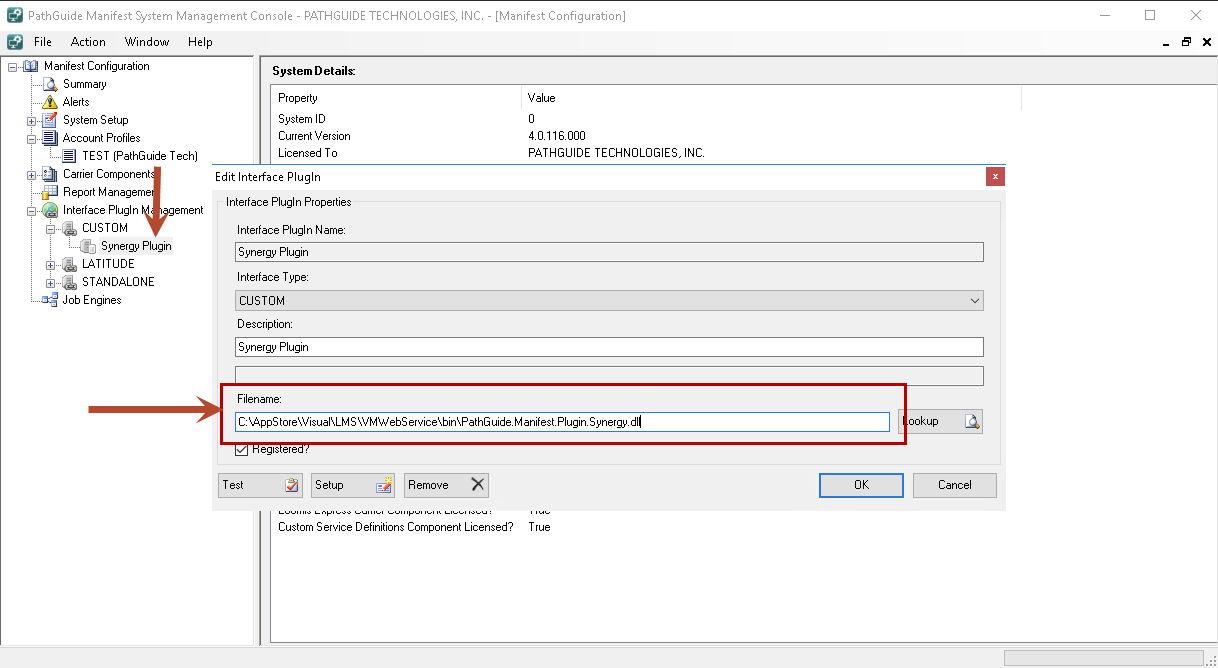The height and width of the screenshot is (668, 1218).
Task: Close the Edit Interface PlugIn dialog
Action: click(995, 177)
